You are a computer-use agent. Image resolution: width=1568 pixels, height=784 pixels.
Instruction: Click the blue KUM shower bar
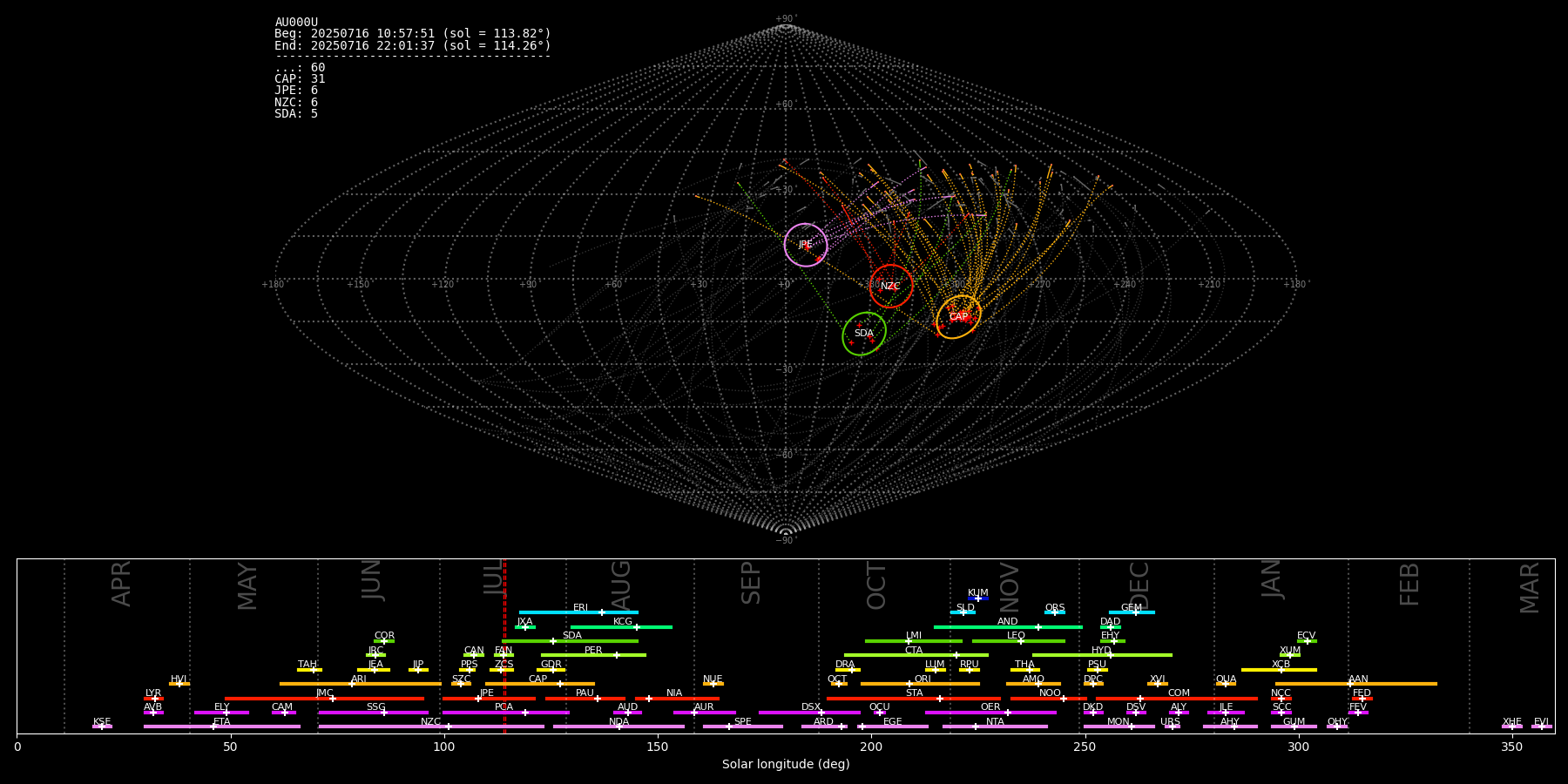point(978,598)
